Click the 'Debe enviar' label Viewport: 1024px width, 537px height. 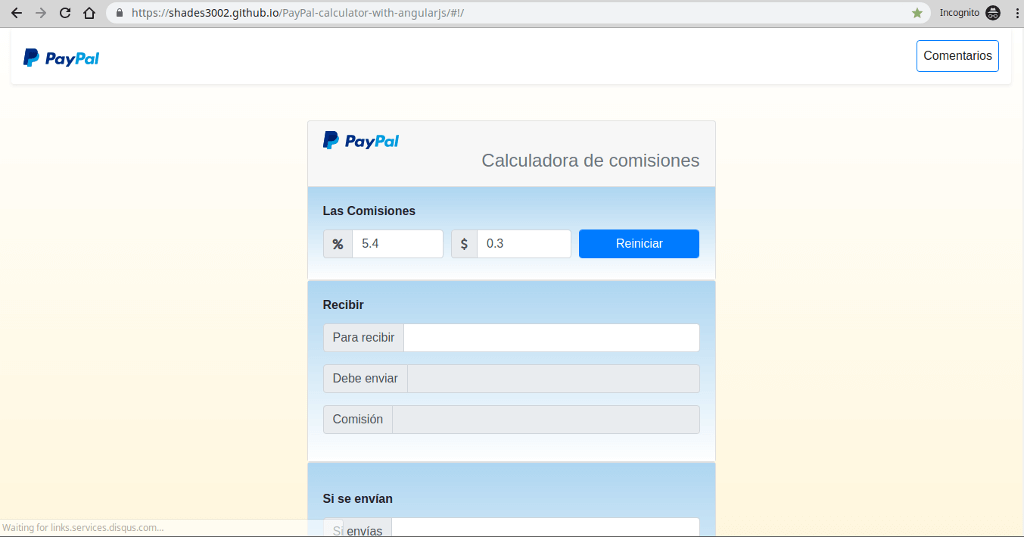[x=365, y=379]
